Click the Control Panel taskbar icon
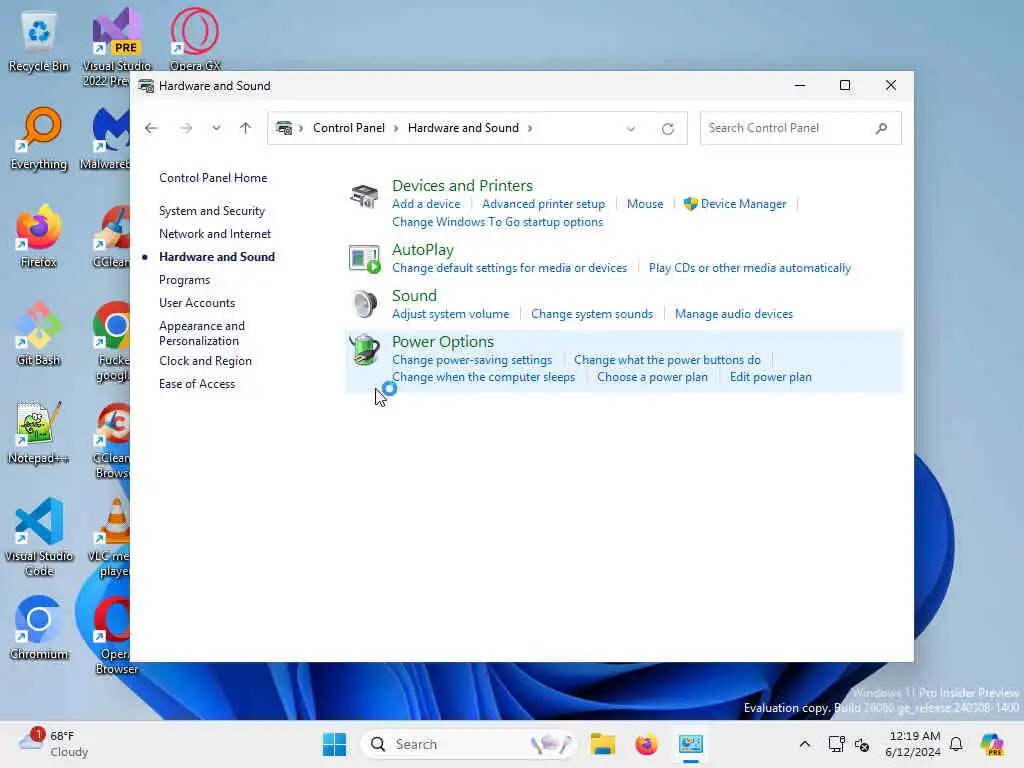1024x768 pixels. coord(690,744)
